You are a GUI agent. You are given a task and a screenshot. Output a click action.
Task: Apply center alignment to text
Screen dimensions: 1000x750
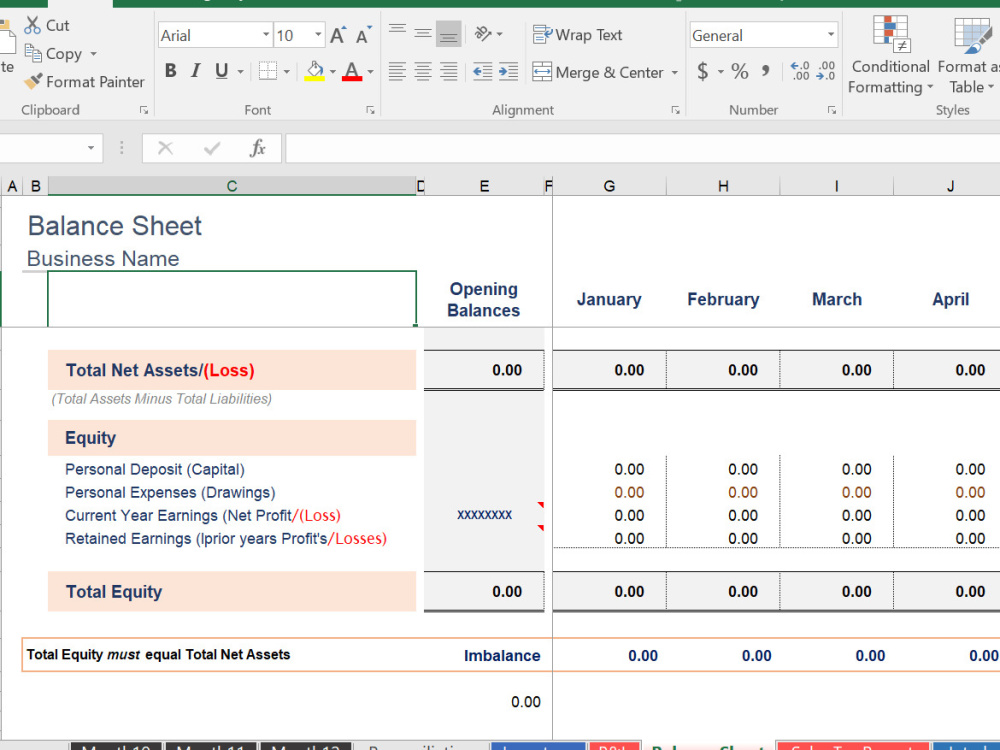[422, 71]
